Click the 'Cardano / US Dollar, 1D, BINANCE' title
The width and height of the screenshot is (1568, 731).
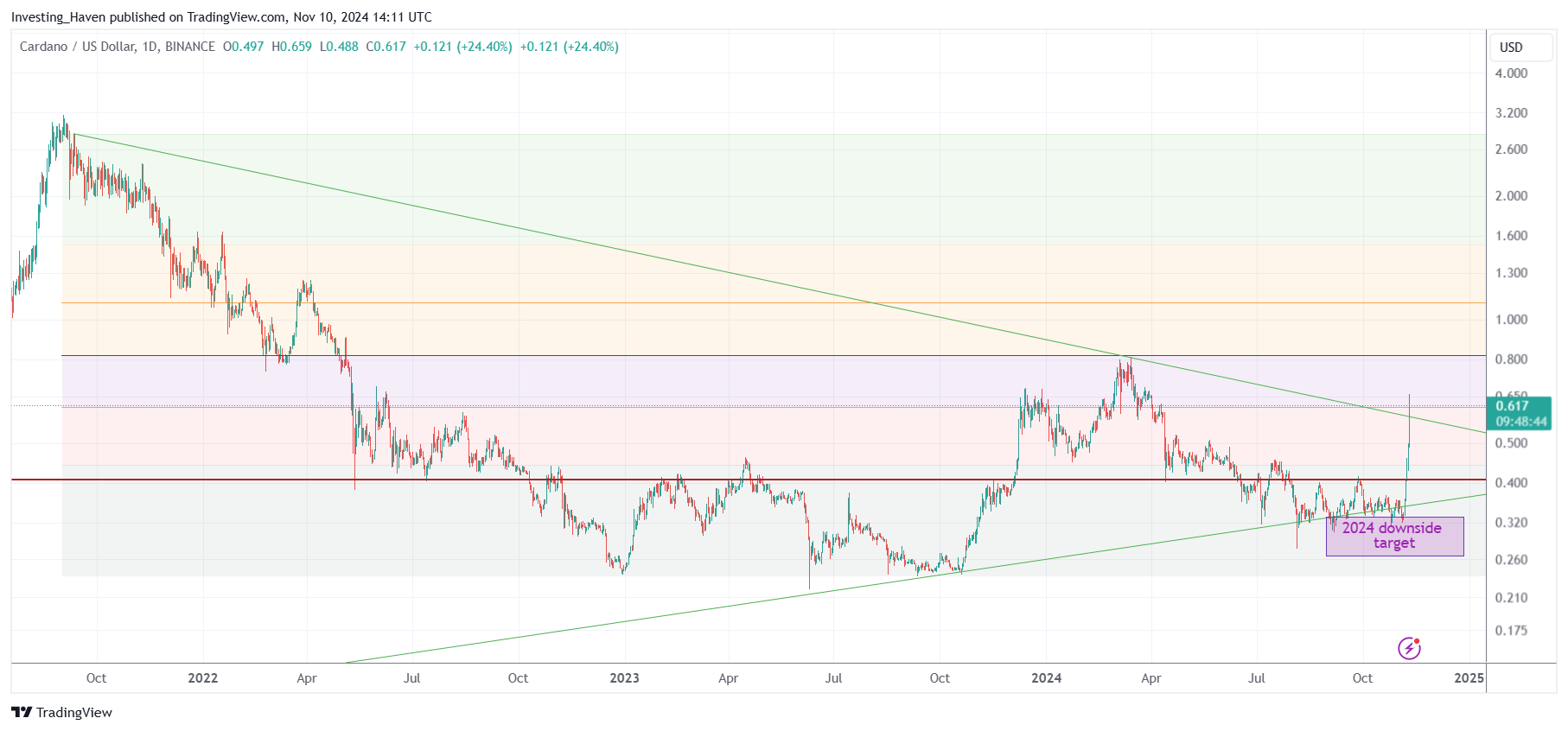click(x=118, y=47)
